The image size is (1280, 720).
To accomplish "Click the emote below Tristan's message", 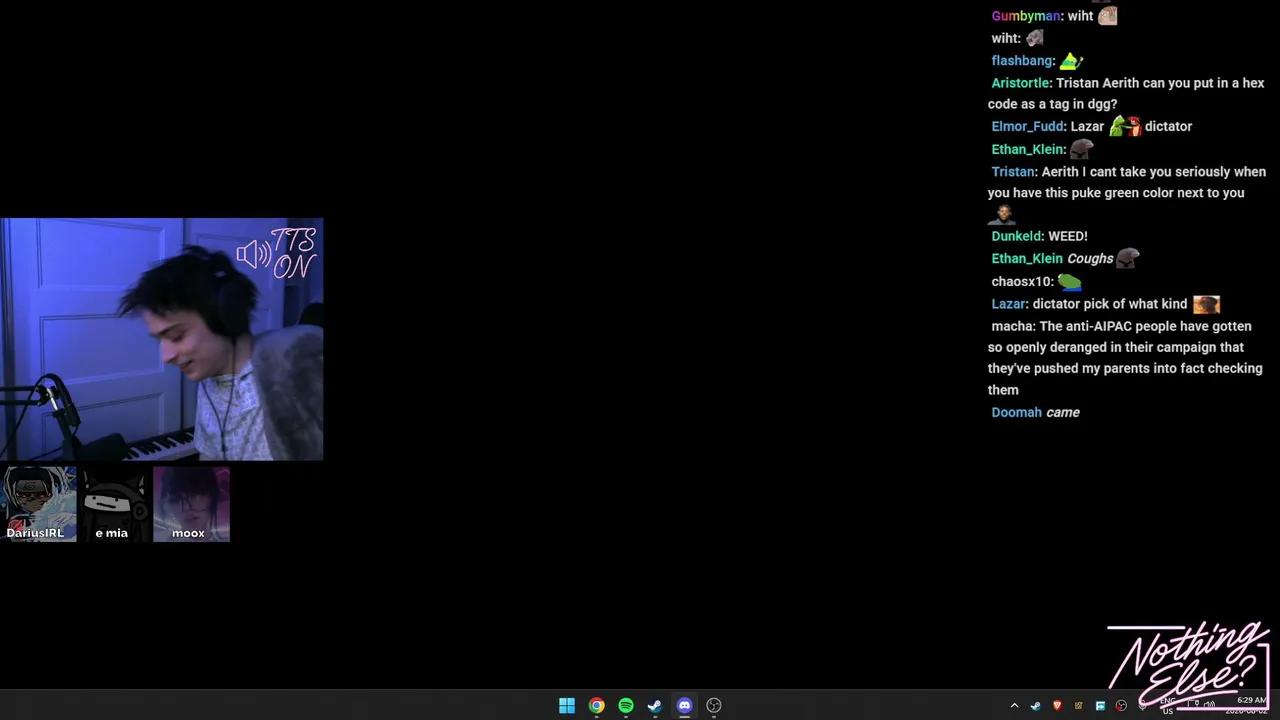I will [x=1003, y=214].
